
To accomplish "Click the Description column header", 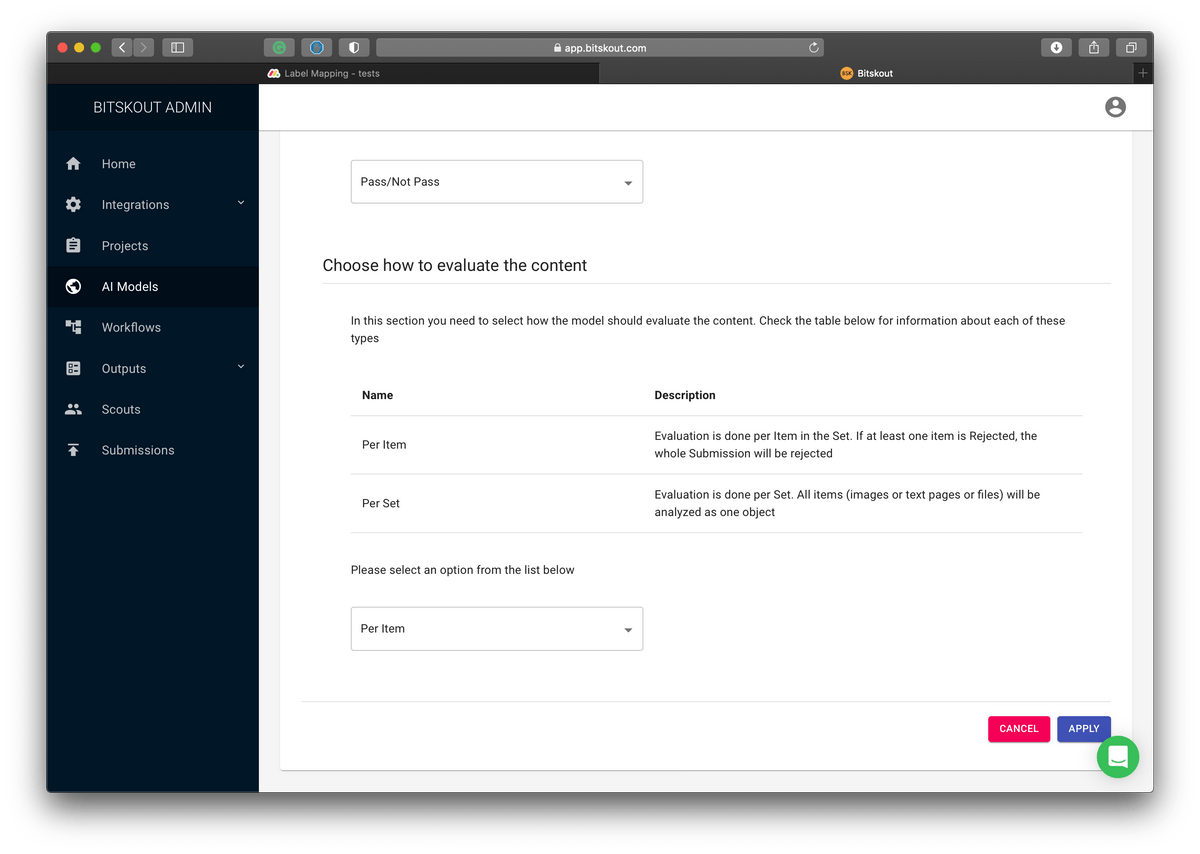I will click(x=685, y=395).
